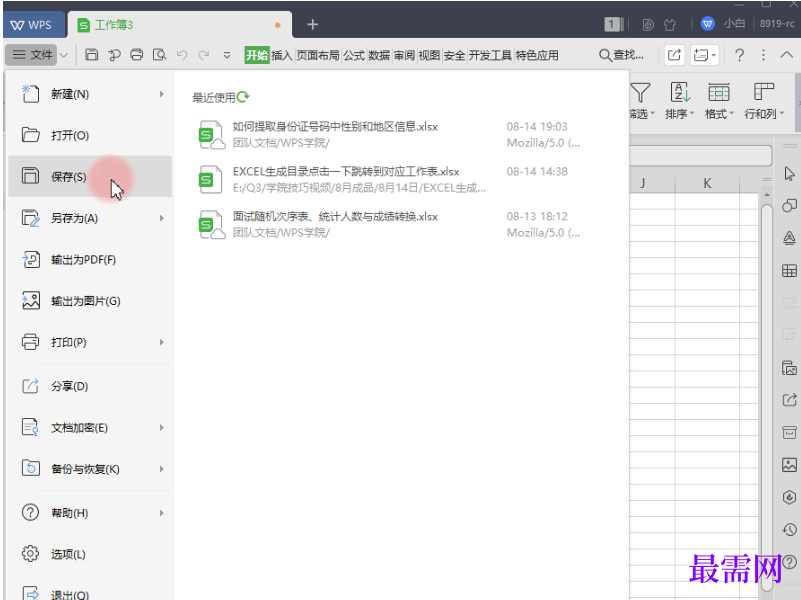Select 文档加密(E) in file menu
The height and width of the screenshot is (600, 801).
(90, 427)
